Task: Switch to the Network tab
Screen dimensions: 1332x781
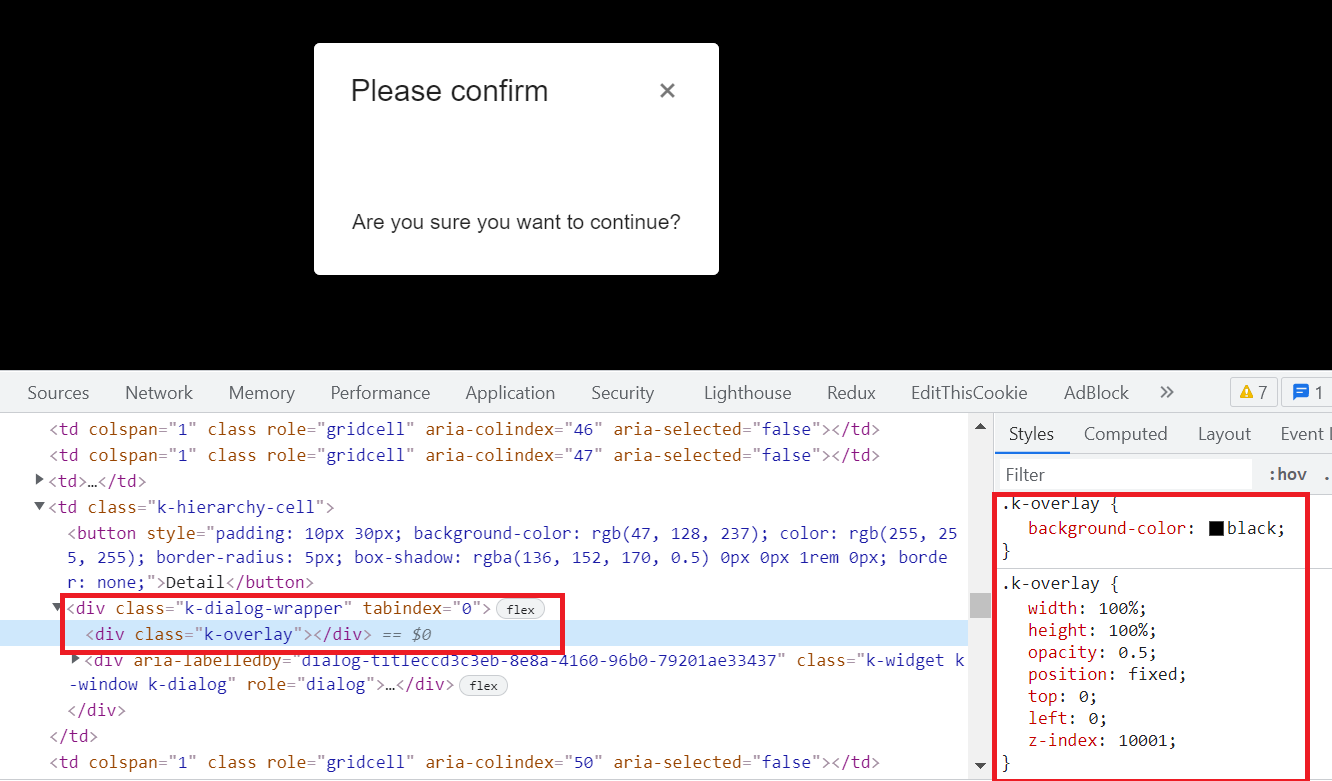Action: 159,393
